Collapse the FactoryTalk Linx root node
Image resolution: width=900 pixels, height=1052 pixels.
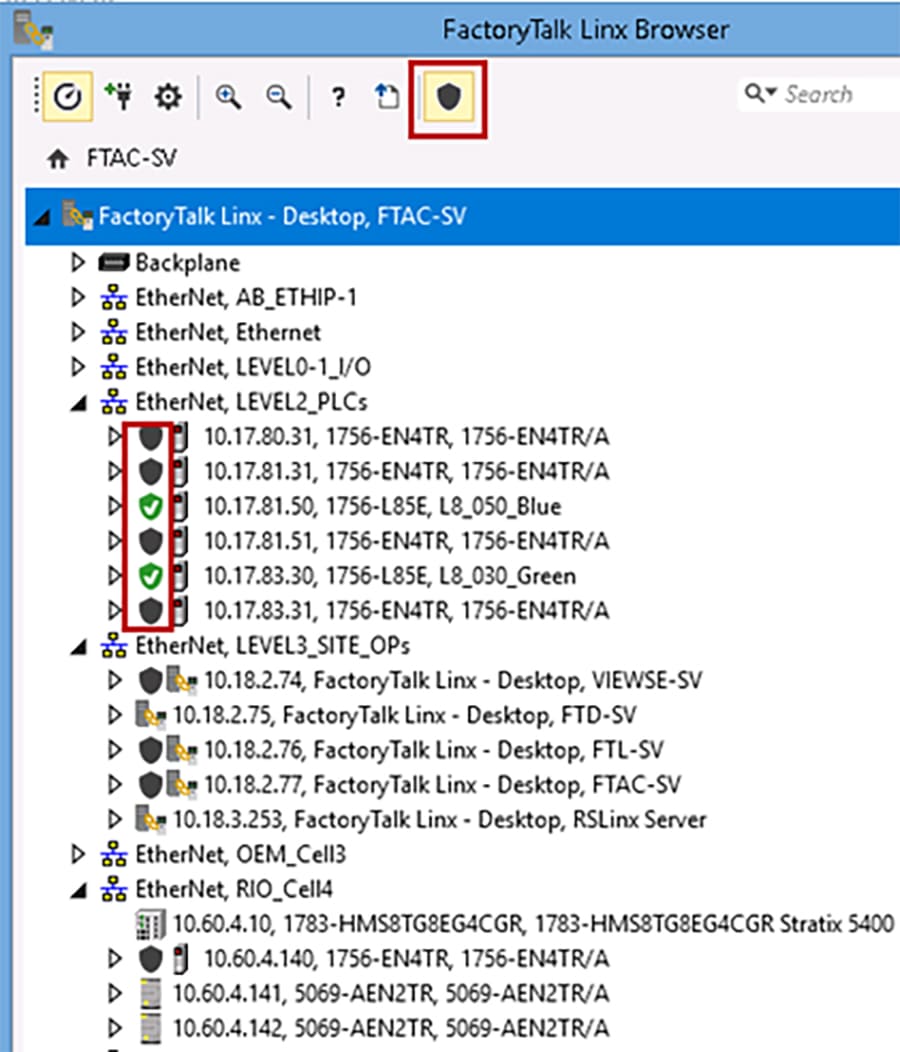(x=43, y=217)
